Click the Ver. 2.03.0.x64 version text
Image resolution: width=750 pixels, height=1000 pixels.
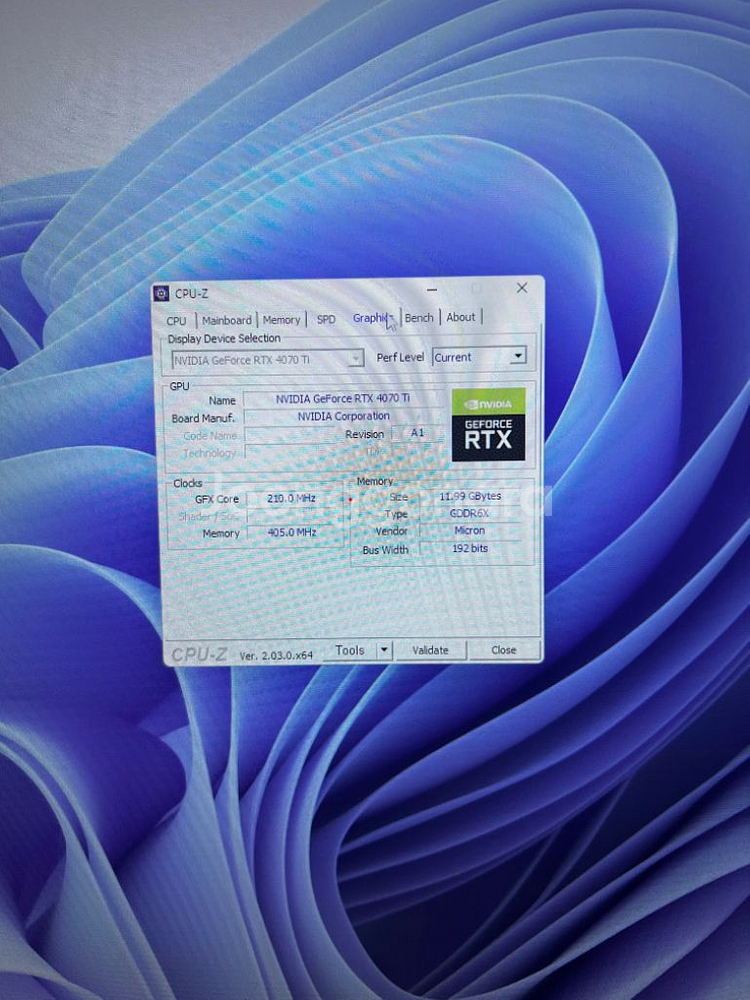point(276,655)
